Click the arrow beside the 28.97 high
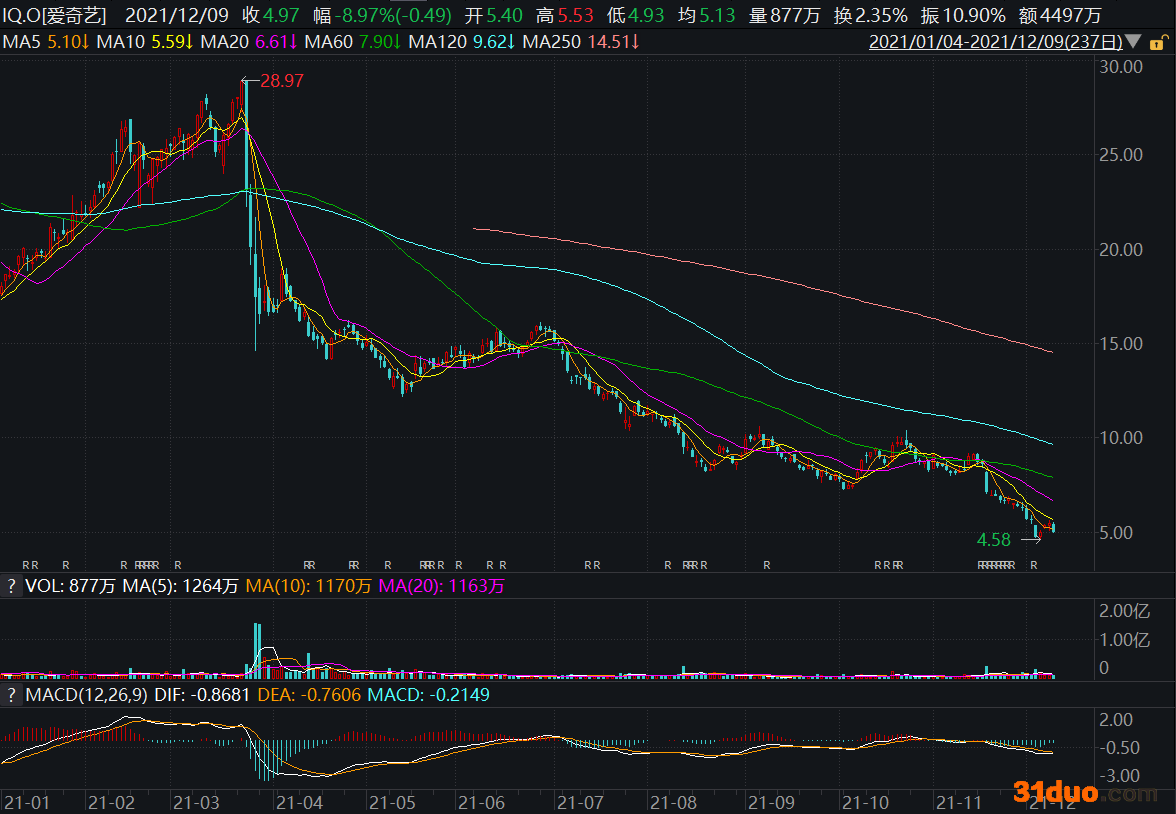Screen dimensions: 1176x814 coord(249,81)
